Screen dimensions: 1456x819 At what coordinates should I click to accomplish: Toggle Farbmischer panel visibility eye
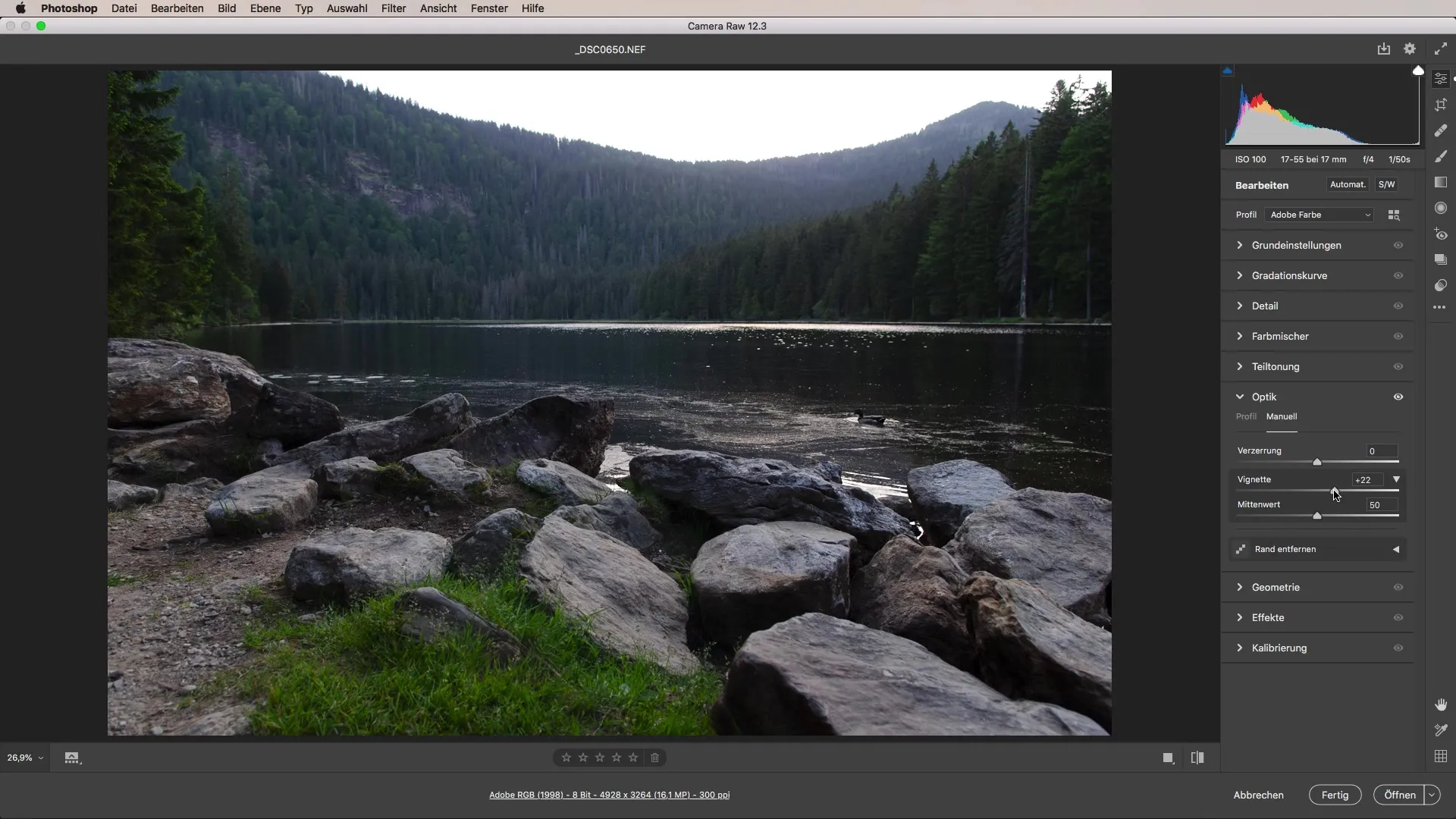click(x=1398, y=337)
